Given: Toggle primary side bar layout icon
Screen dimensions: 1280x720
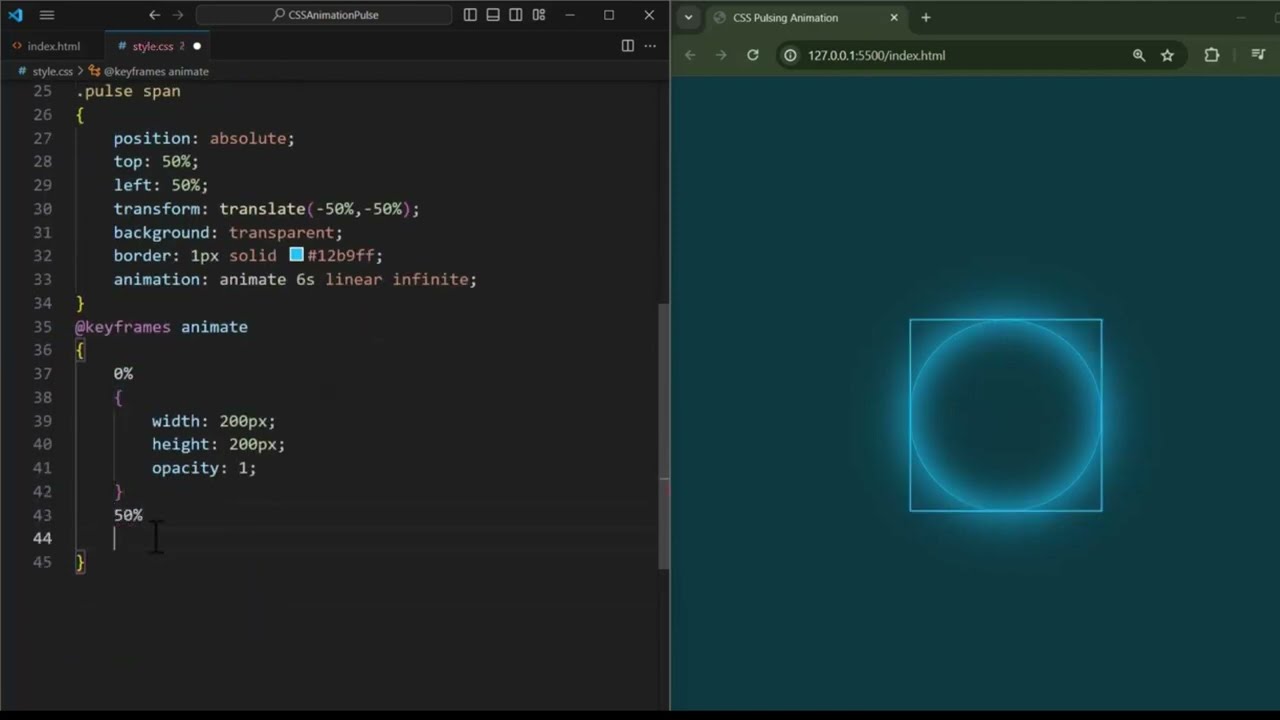Looking at the screenshot, I should [x=471, y=15].
